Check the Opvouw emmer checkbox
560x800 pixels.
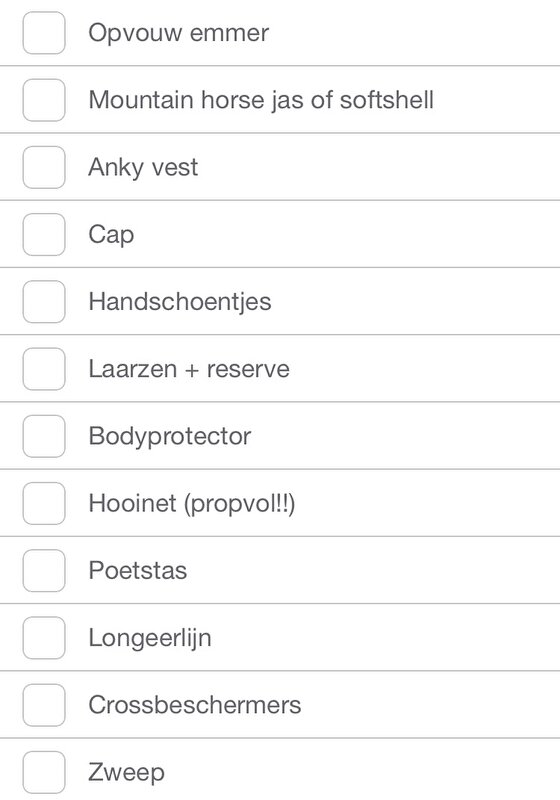point(44,33)
